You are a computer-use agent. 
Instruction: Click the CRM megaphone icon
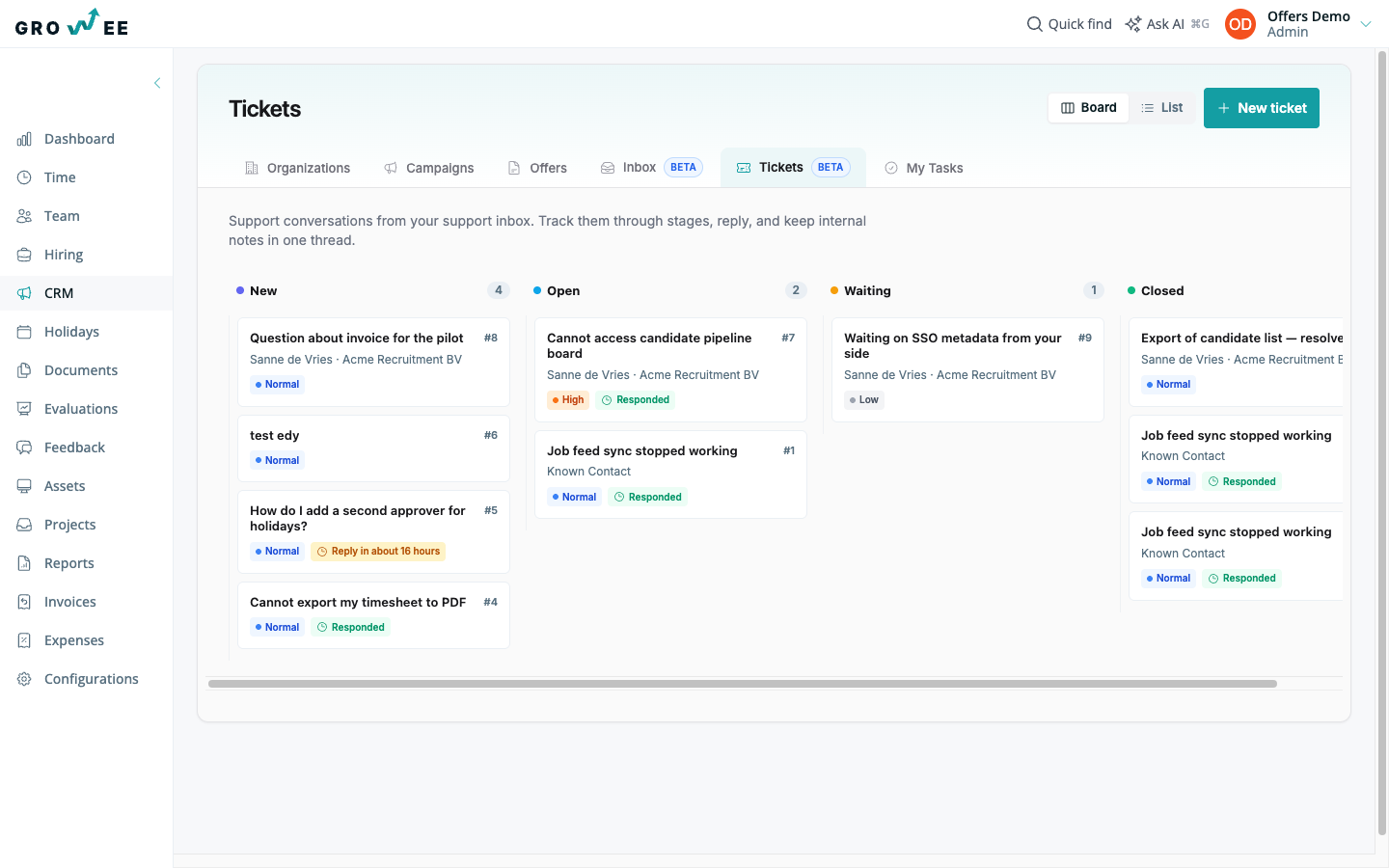pos(24,293)
